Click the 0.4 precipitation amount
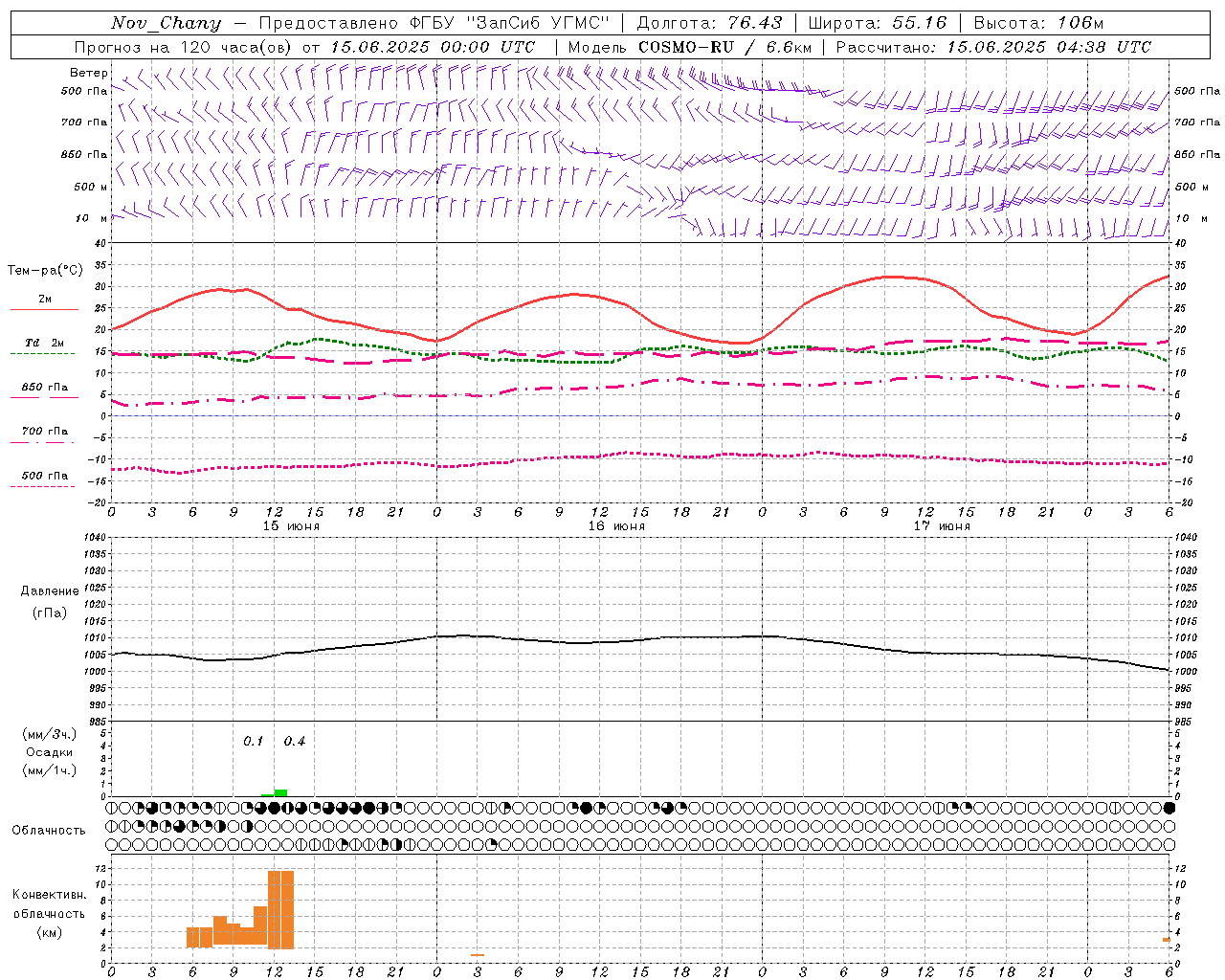Viewport: 1225px width, 980px height. pos(295,742)
